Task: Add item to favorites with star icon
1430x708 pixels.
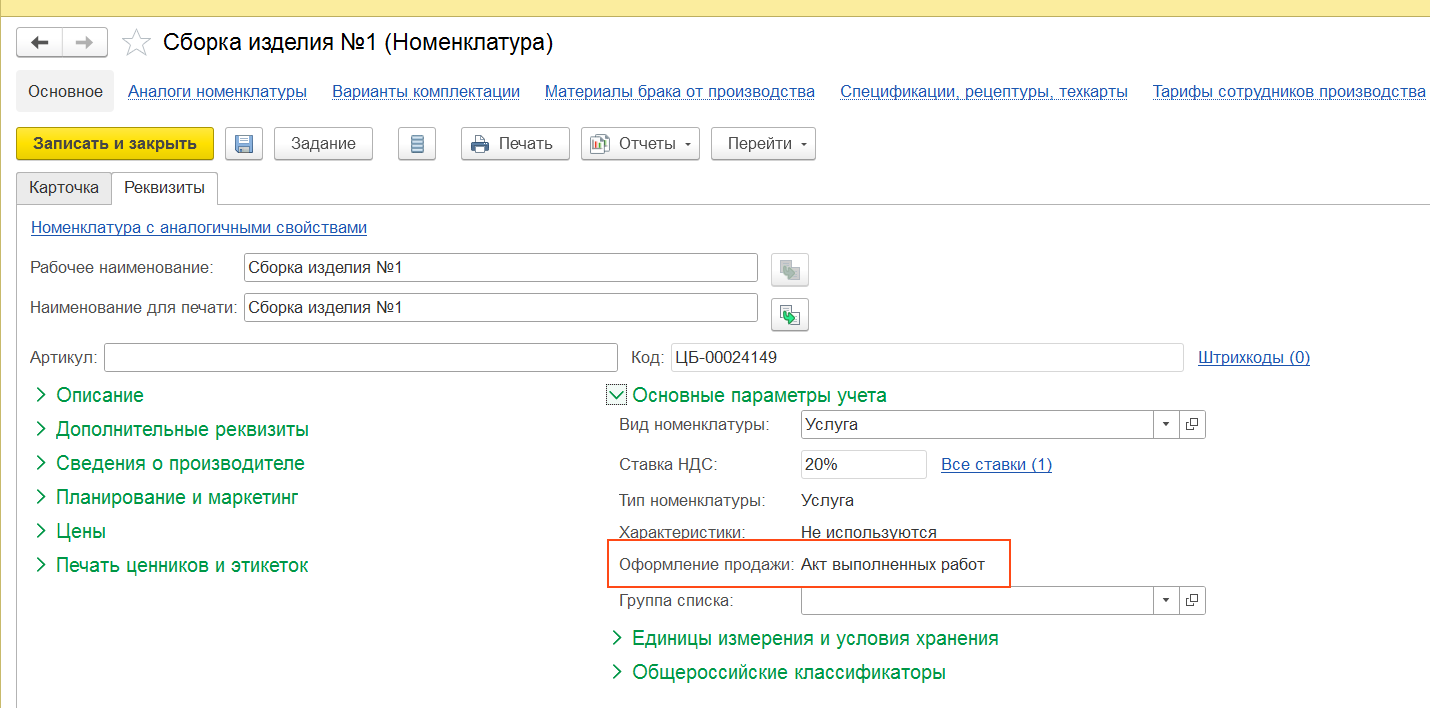Action: 136,43
